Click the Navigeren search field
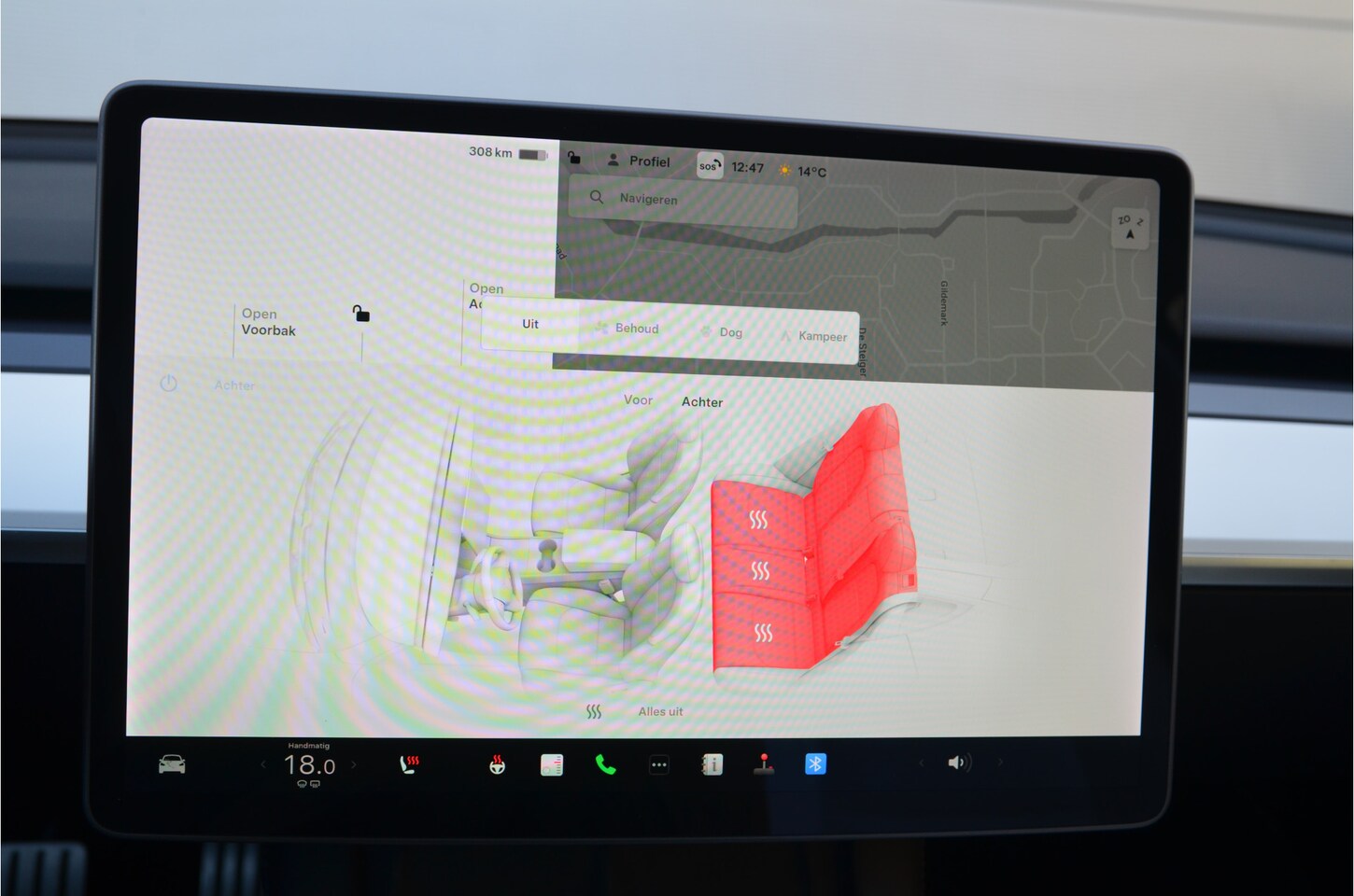This screenshot has height=896, width=1354. 684,200
